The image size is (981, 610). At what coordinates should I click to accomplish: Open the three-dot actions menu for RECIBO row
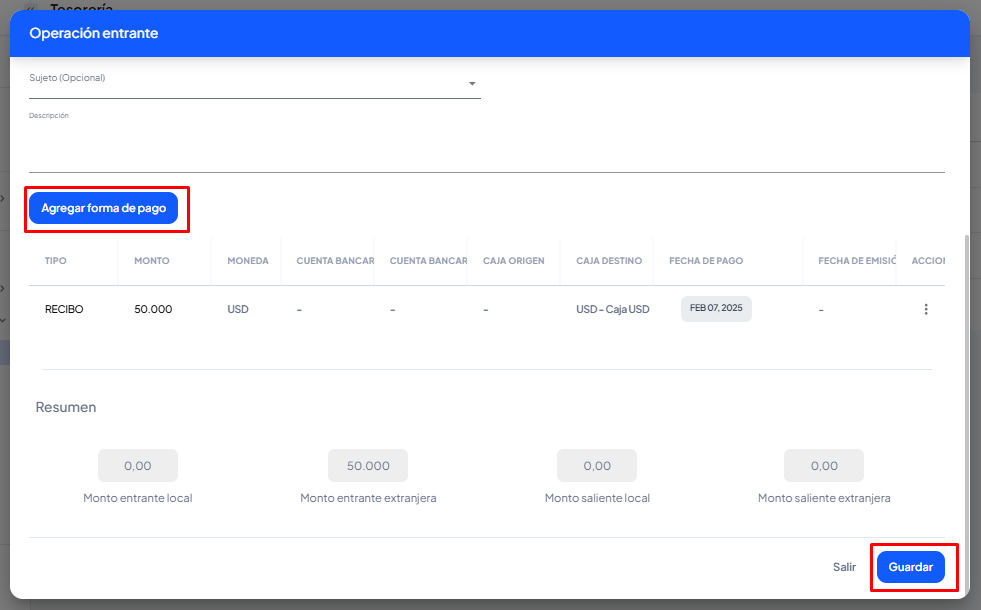click(x=925, y=310)
